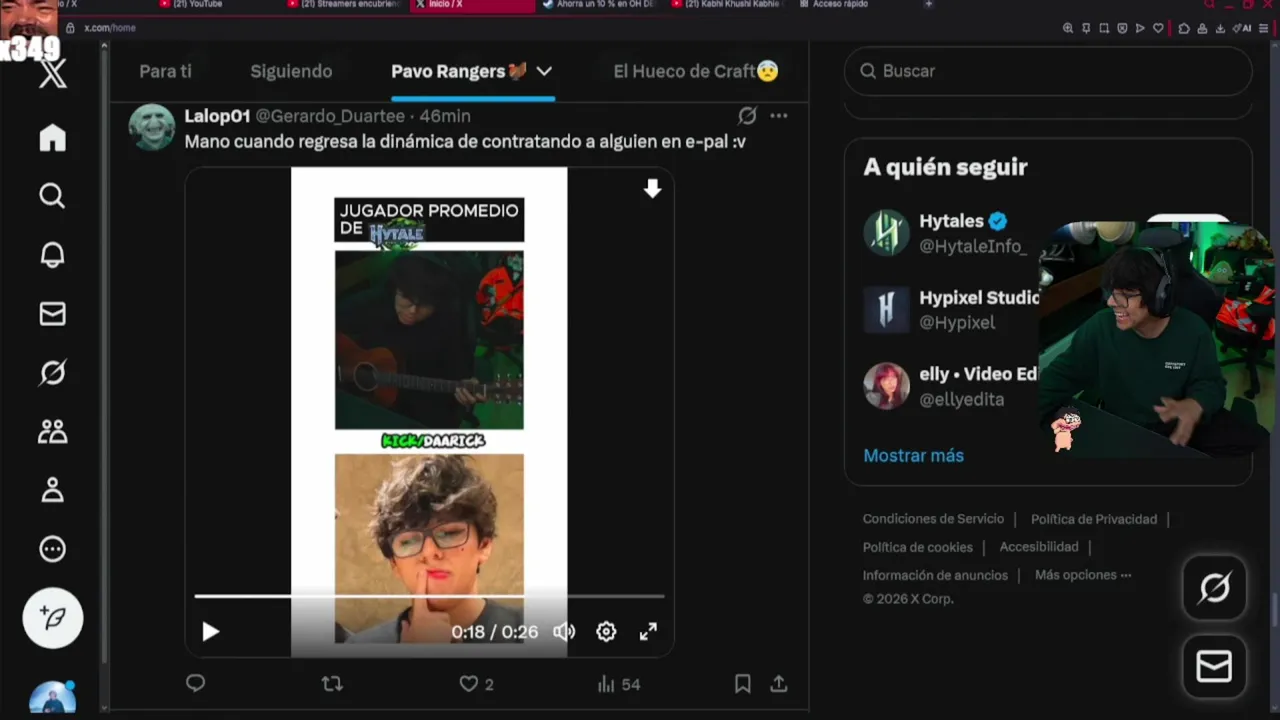Open browser AI toolbar button
This screenshot has width=1280, height=720.
point(1241,29)
